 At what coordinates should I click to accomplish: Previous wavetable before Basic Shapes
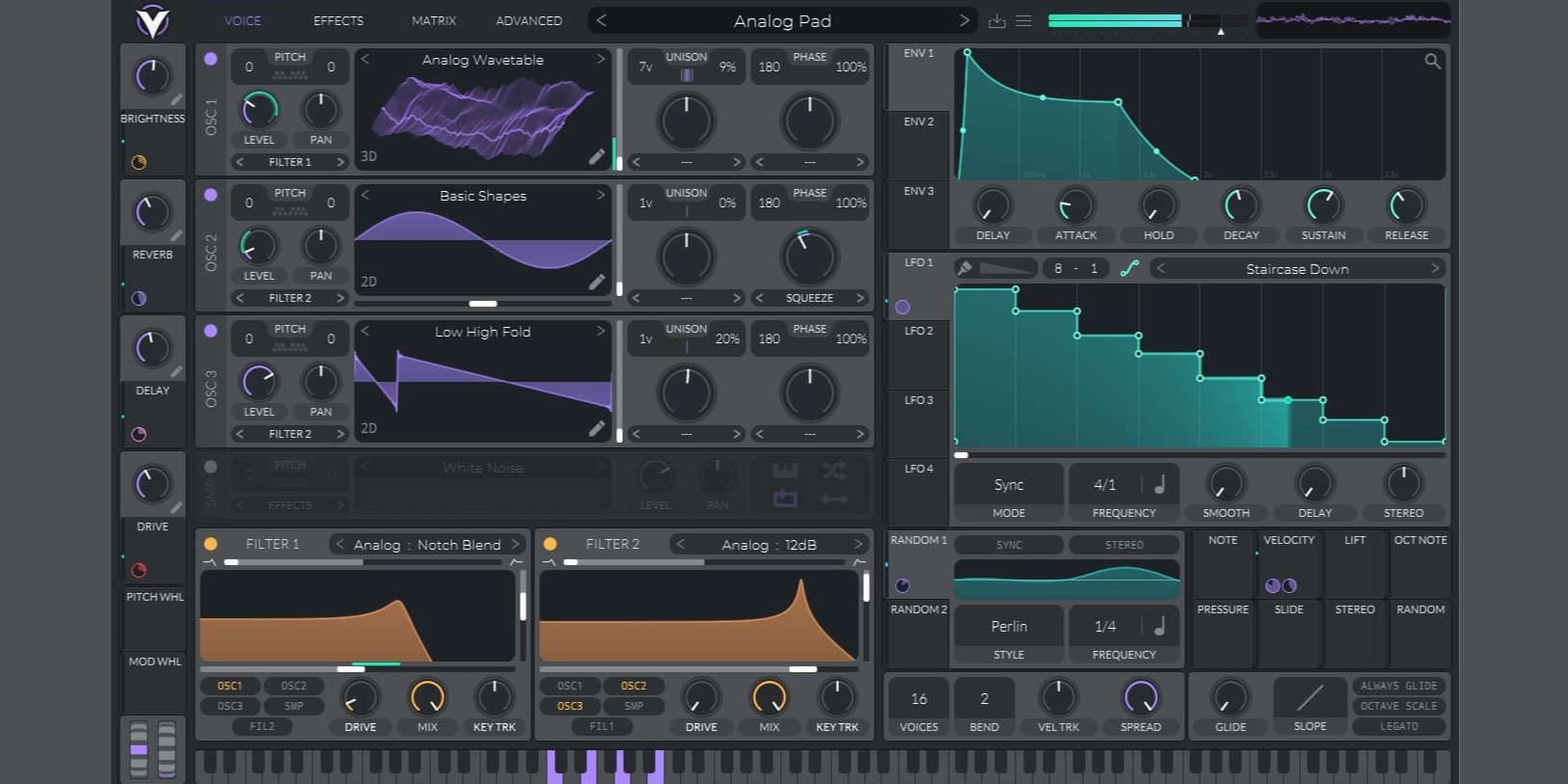[x=365, y=196]
